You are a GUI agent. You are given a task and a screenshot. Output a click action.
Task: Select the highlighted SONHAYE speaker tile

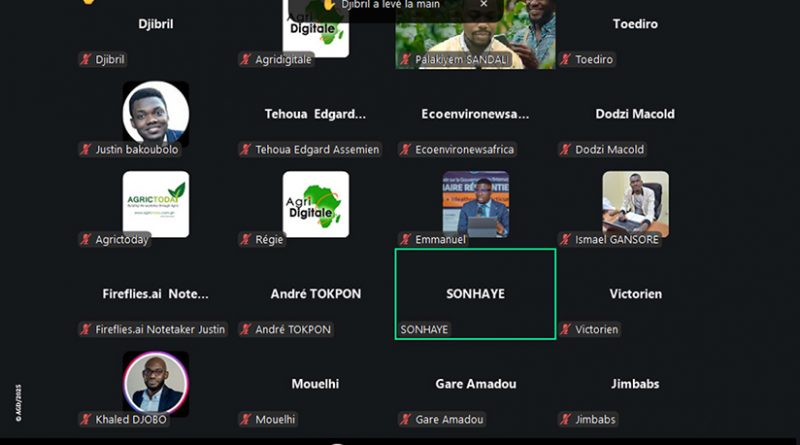click(476, 294)
